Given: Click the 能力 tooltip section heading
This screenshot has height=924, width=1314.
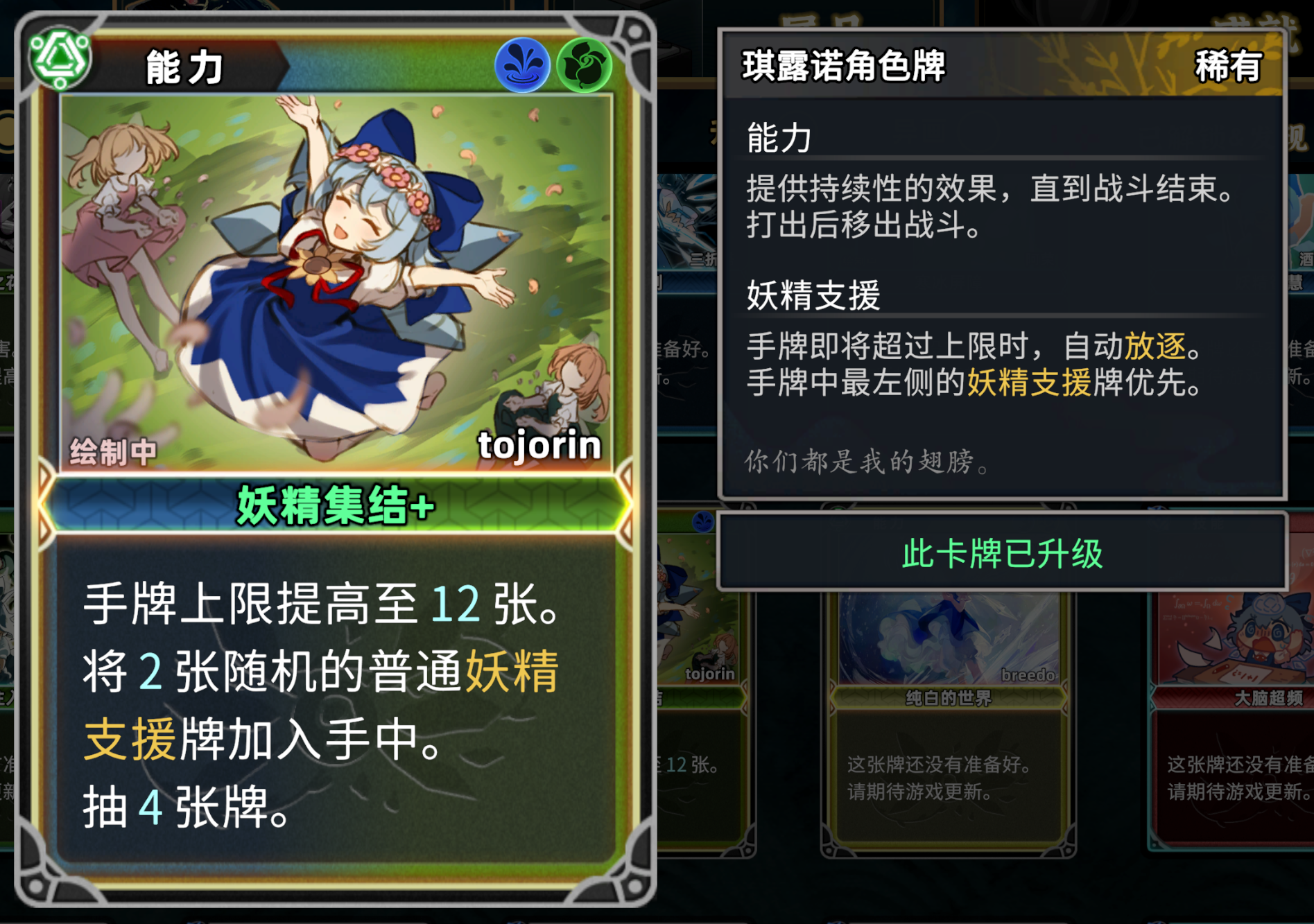Looking at the screenshot, I should click(x=779, y=137).
